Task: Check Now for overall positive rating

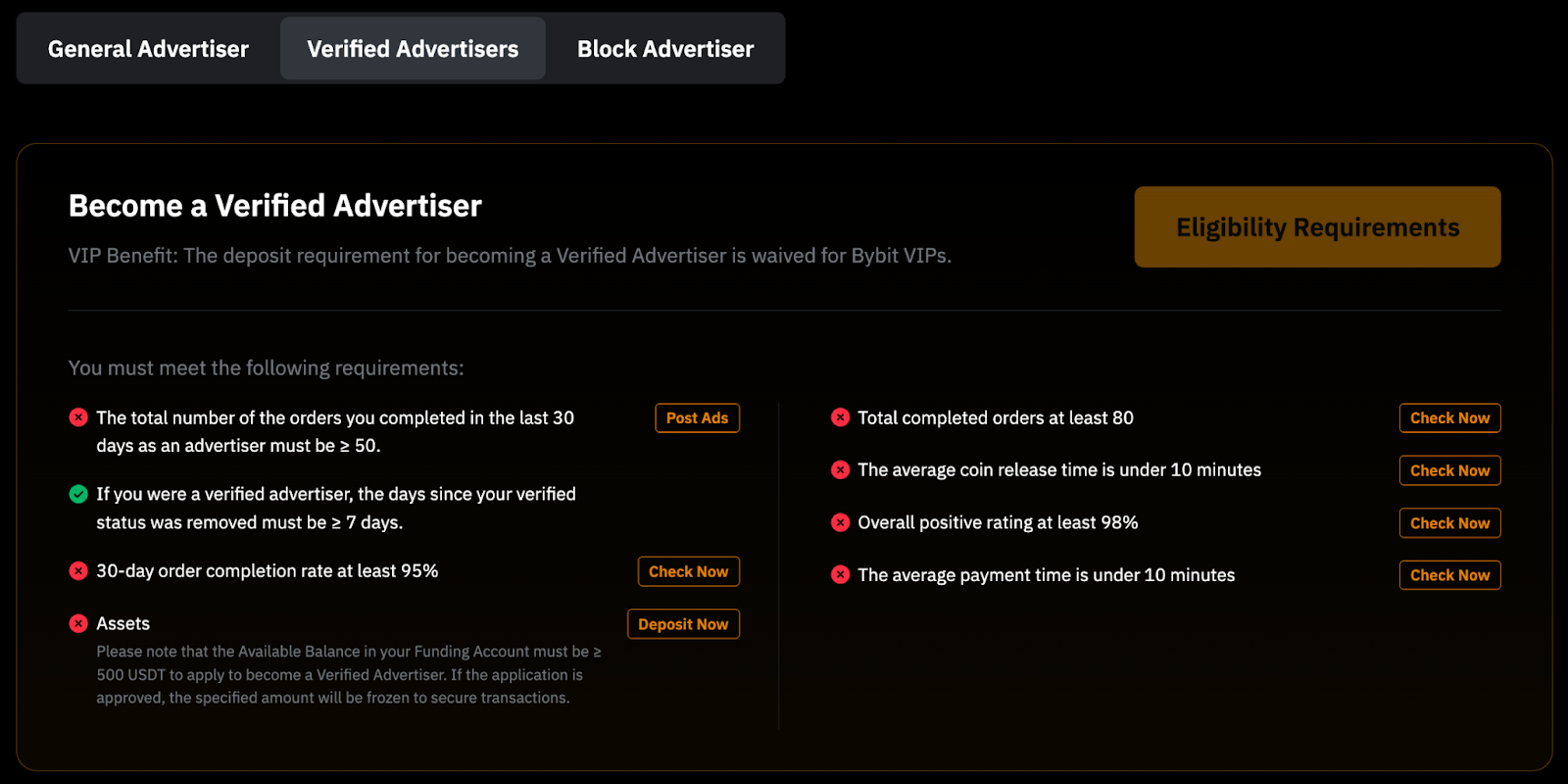Action: (x=1449, y=523)
